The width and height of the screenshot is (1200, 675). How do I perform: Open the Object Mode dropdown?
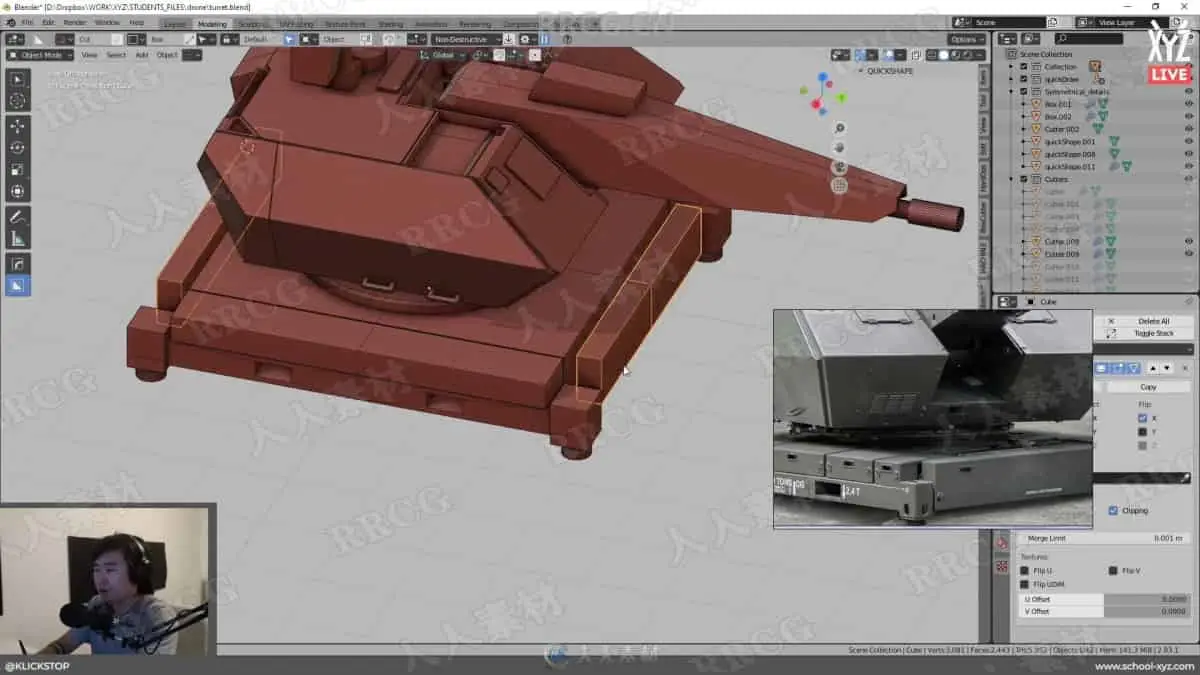40,55
